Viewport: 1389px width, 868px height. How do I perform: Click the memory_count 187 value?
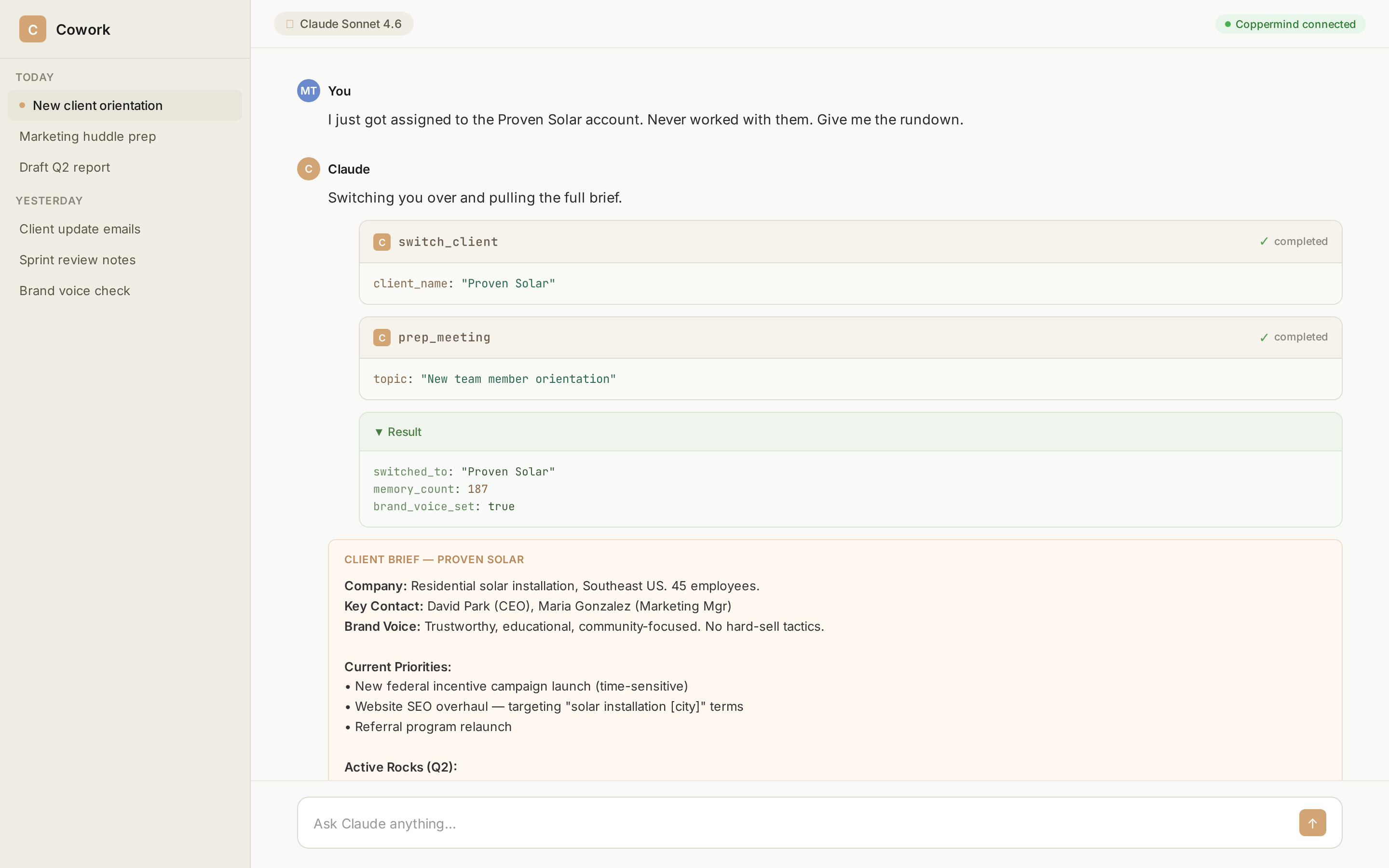[x=477, y=489]
